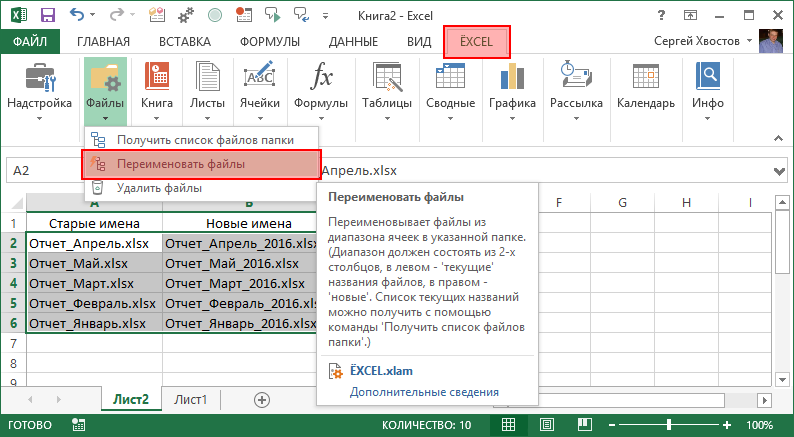Image resolution: width=794 pixels, height=437 pixels.
Task: Switch to the ВСТАВКА tab
Action: 185,42
